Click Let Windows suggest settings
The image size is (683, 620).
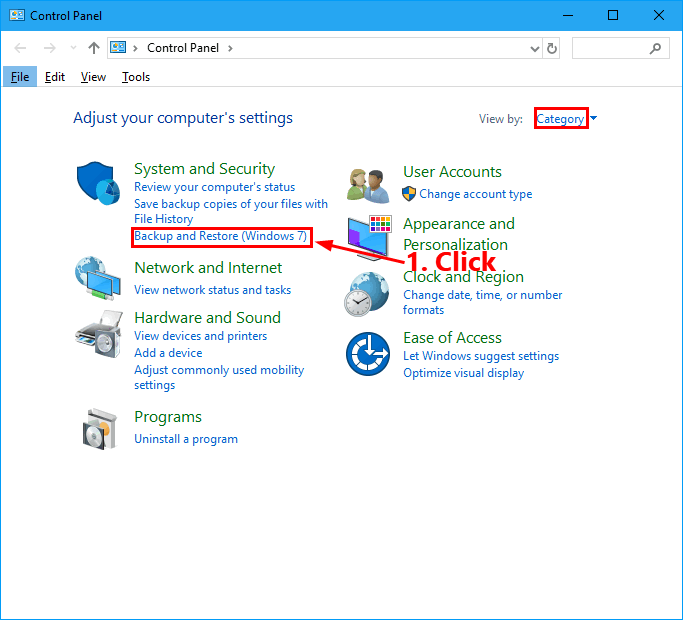pos(481,356)
